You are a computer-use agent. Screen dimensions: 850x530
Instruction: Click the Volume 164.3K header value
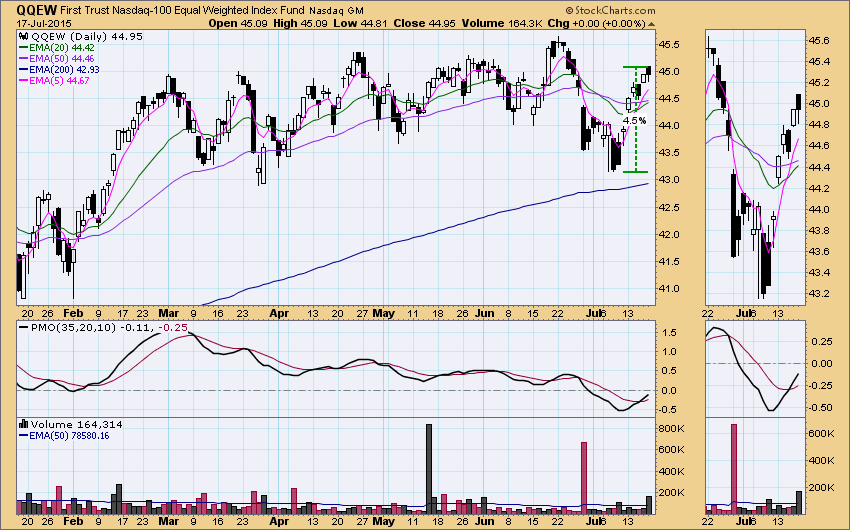[502, 23]
